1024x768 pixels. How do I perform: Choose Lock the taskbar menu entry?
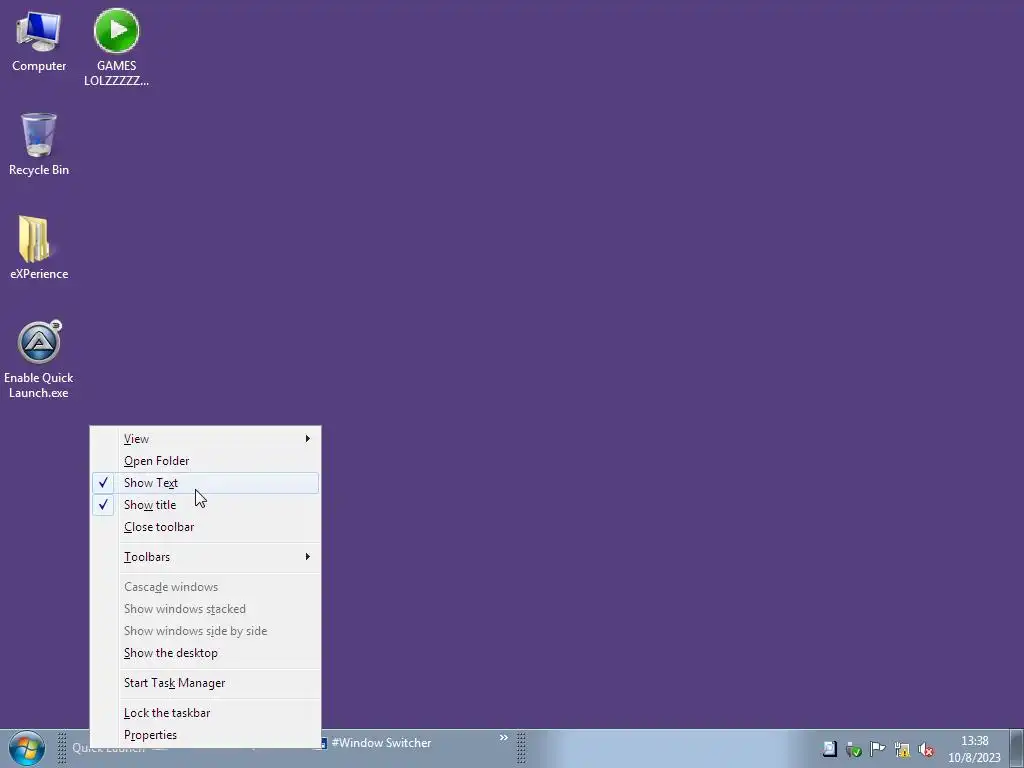(x=205, y=713)
